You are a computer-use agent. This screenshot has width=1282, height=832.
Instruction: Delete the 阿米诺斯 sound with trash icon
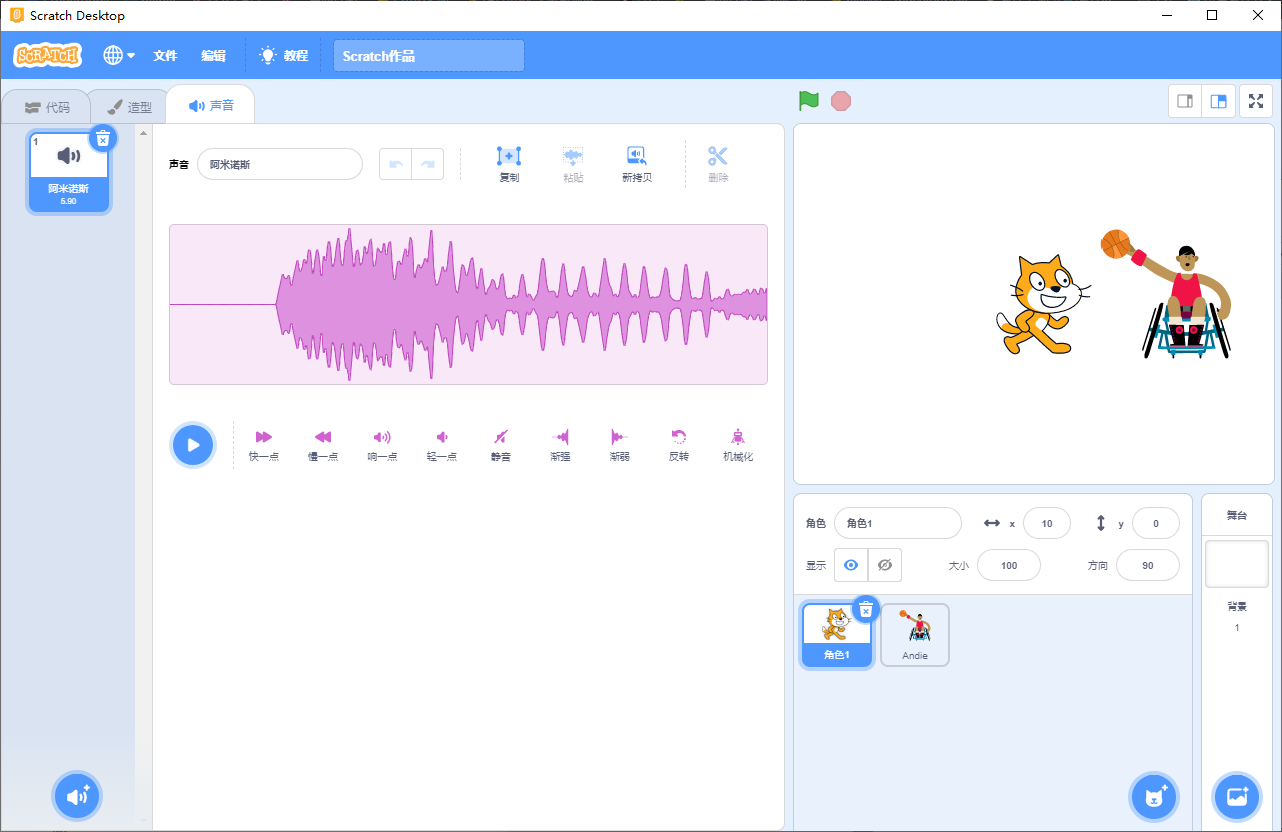point(103,138)
